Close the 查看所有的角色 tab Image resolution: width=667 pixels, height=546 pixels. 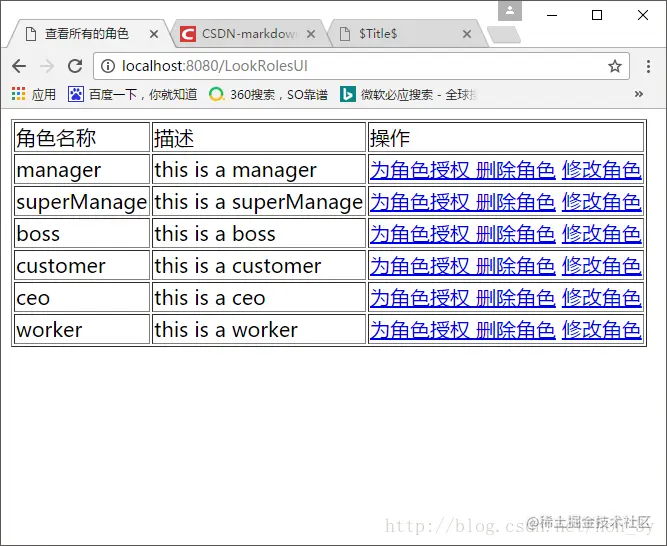[x=154, y=34]
